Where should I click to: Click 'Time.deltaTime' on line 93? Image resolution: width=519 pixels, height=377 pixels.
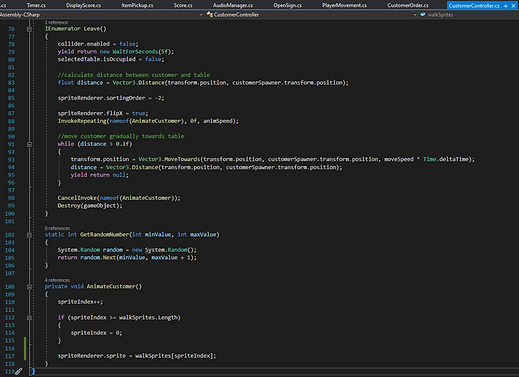[446, 159]
